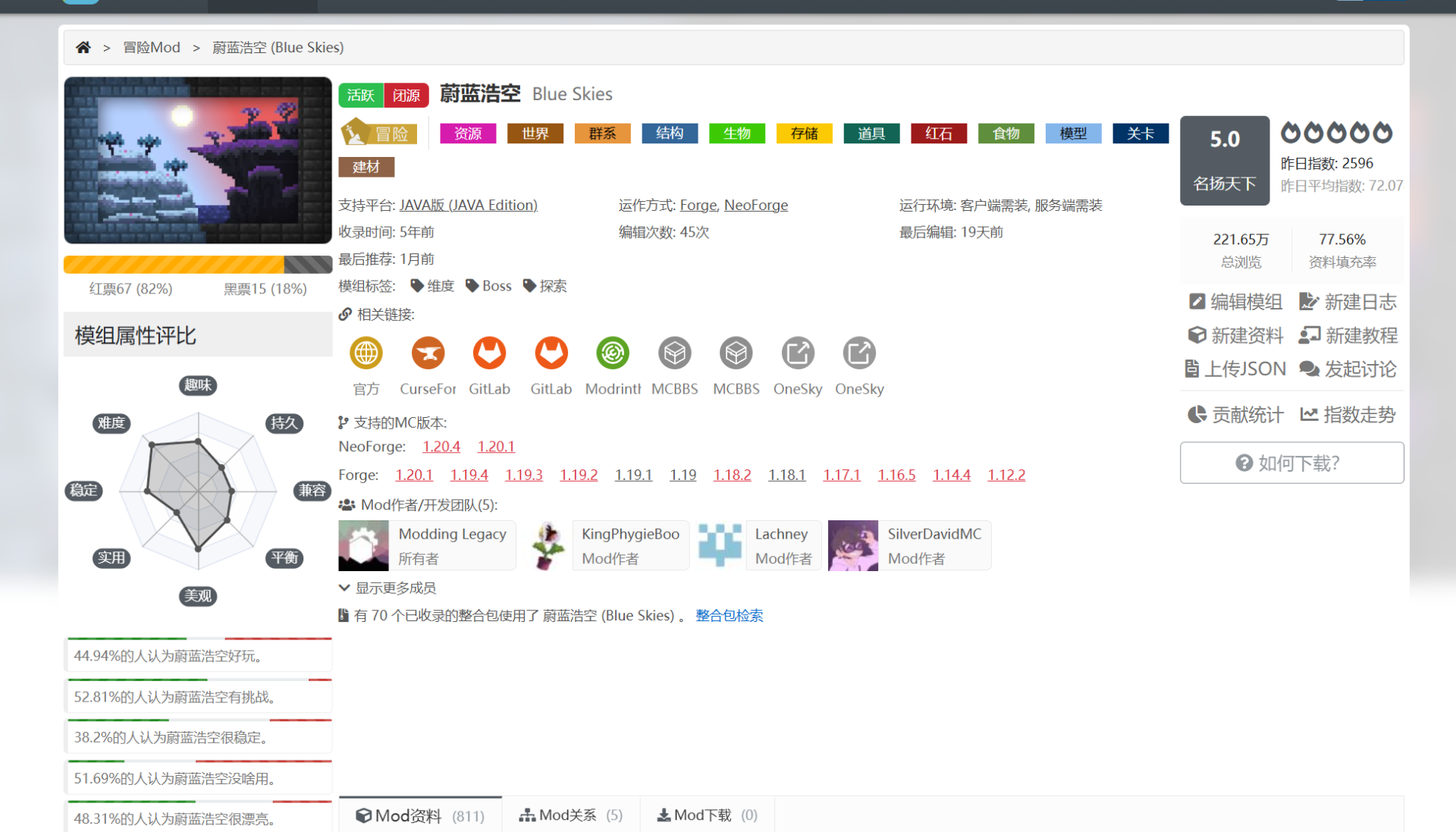The image size is (1456, 832).
Task: Click the 关卡 category tag
Action: pyautogui.click(x=1141, y=133)
